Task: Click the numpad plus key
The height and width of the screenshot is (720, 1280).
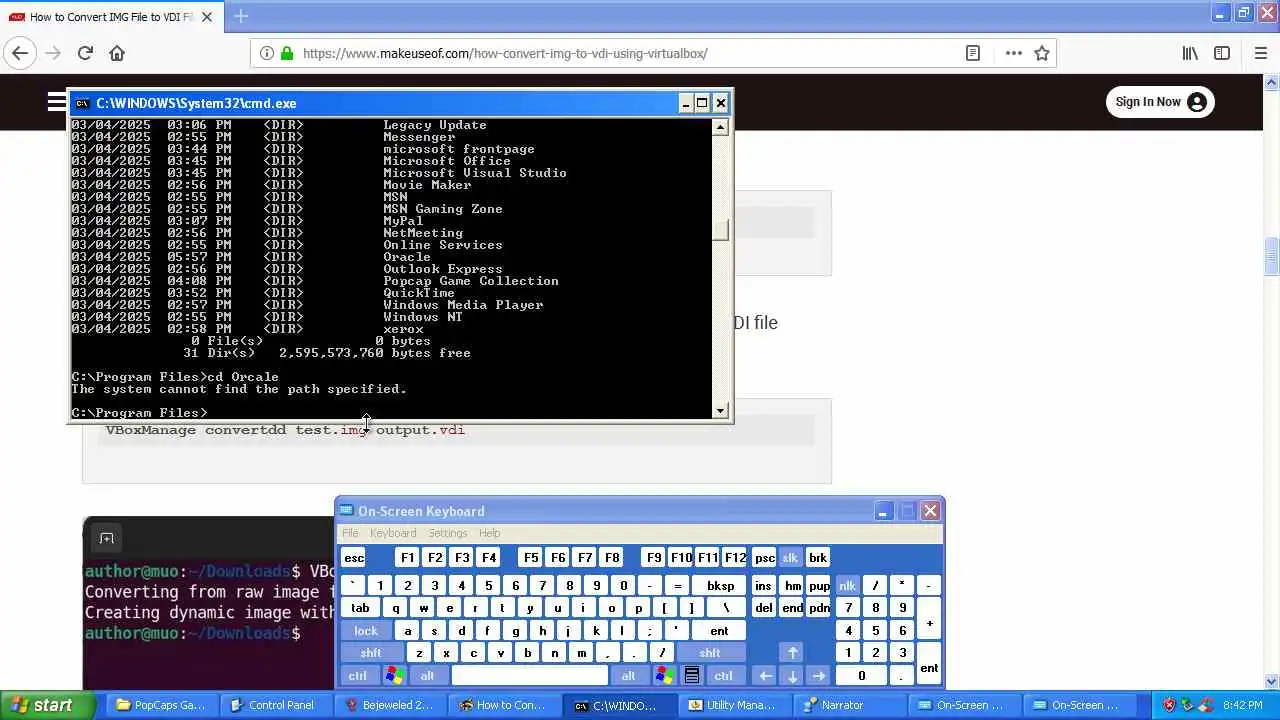Action: [929, 620]
